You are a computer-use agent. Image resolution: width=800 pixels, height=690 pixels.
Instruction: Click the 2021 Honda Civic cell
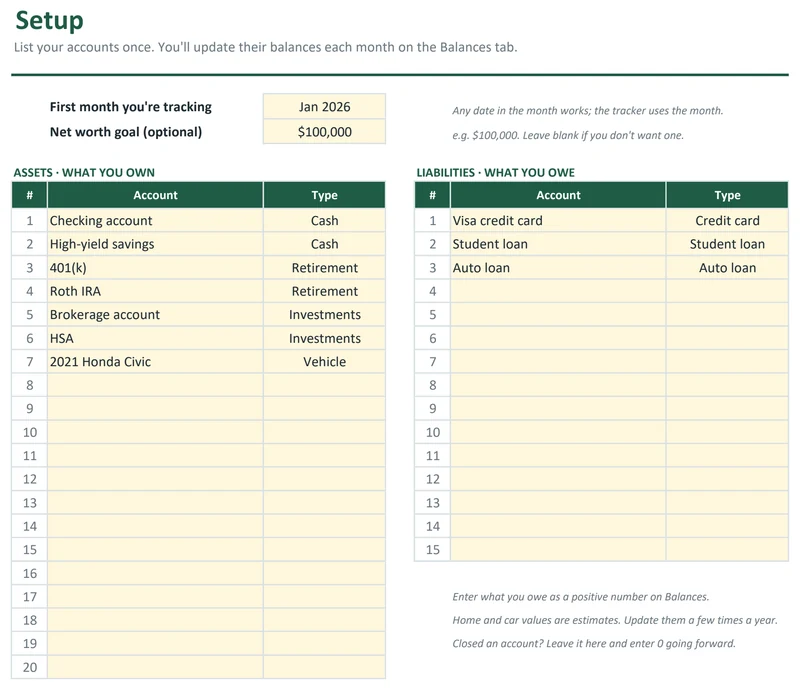tap(155, 361)
